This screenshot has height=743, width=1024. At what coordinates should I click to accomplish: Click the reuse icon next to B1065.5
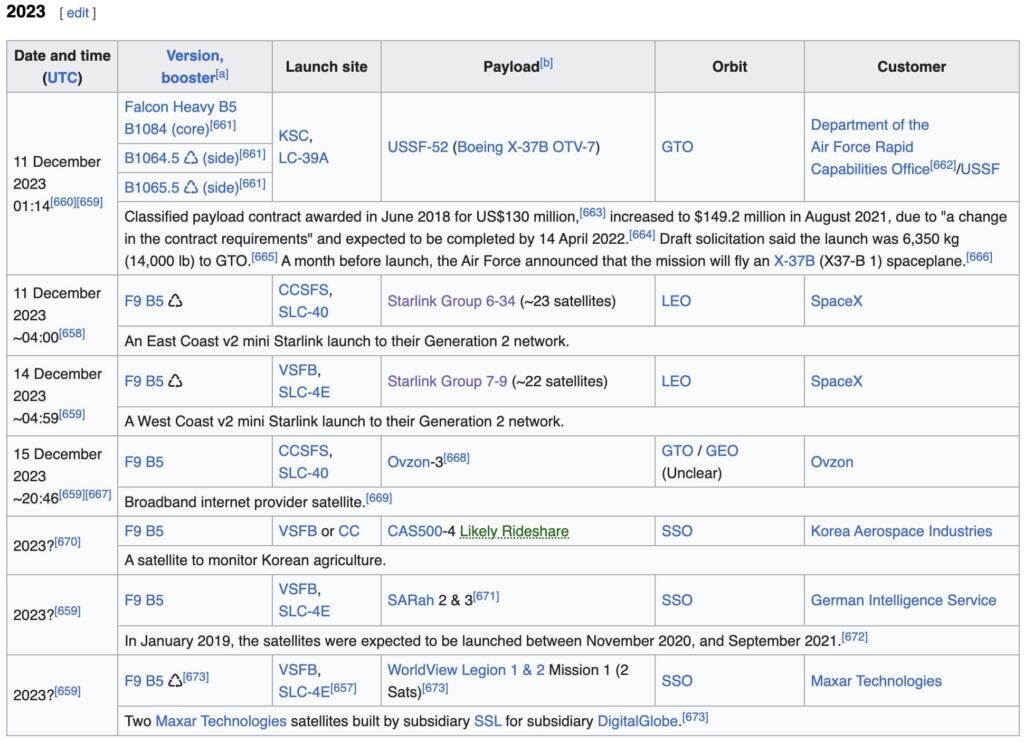click(191, 187)
